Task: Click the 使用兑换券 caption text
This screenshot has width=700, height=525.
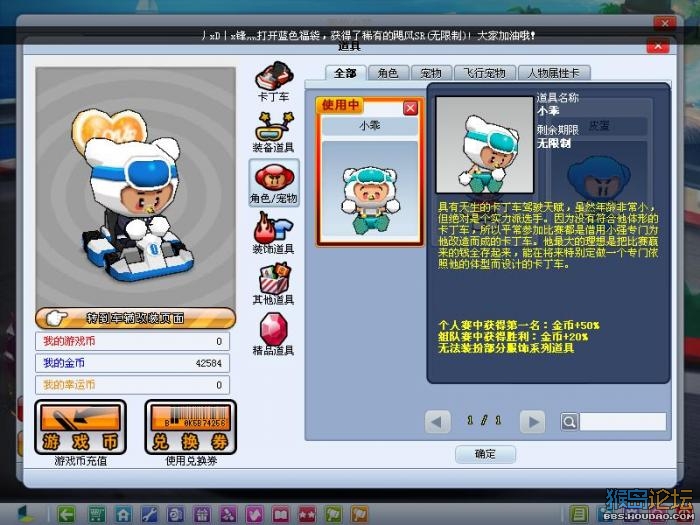Action: pos(191,461)
